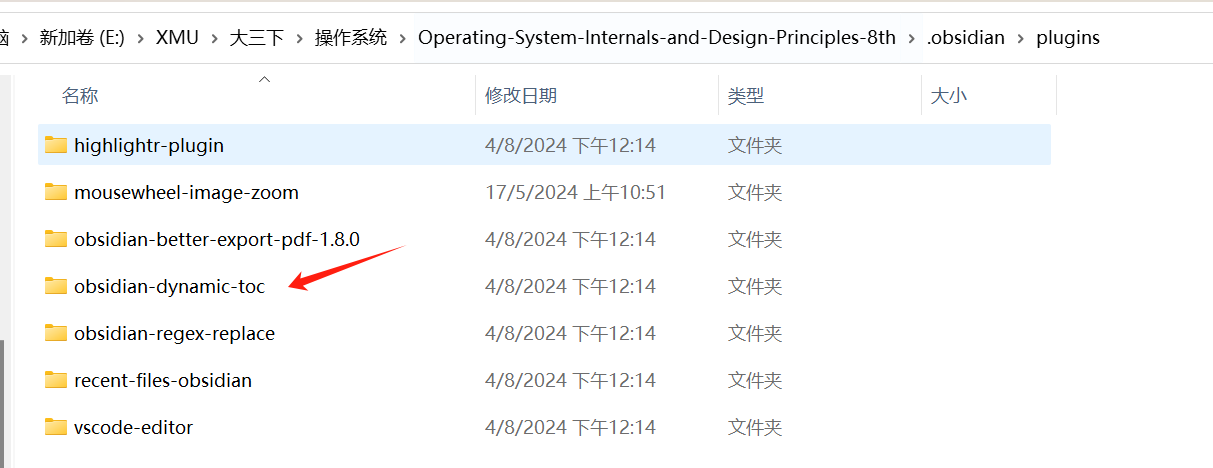
Task: Click the obsidian-regex-replace folder icon
Action: [56, 333]
